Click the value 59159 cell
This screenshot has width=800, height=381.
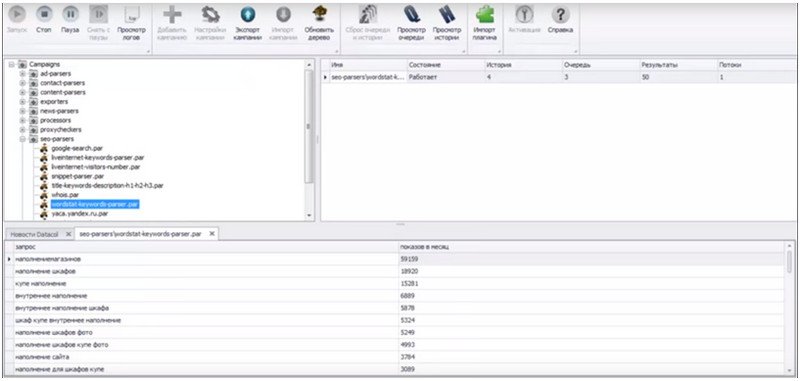click(x=591, y=259)
